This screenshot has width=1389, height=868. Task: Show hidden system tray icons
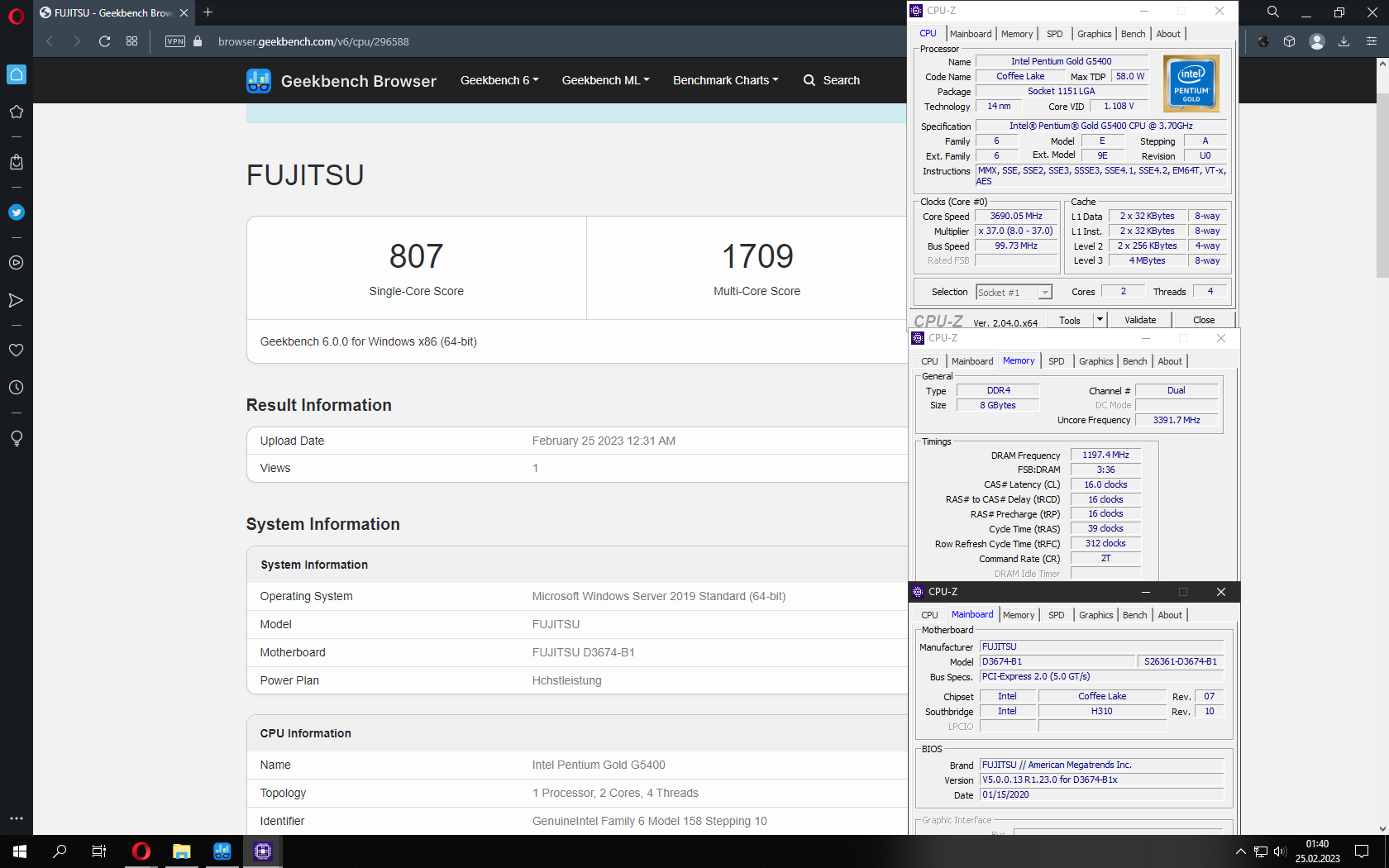[1240, 851]
